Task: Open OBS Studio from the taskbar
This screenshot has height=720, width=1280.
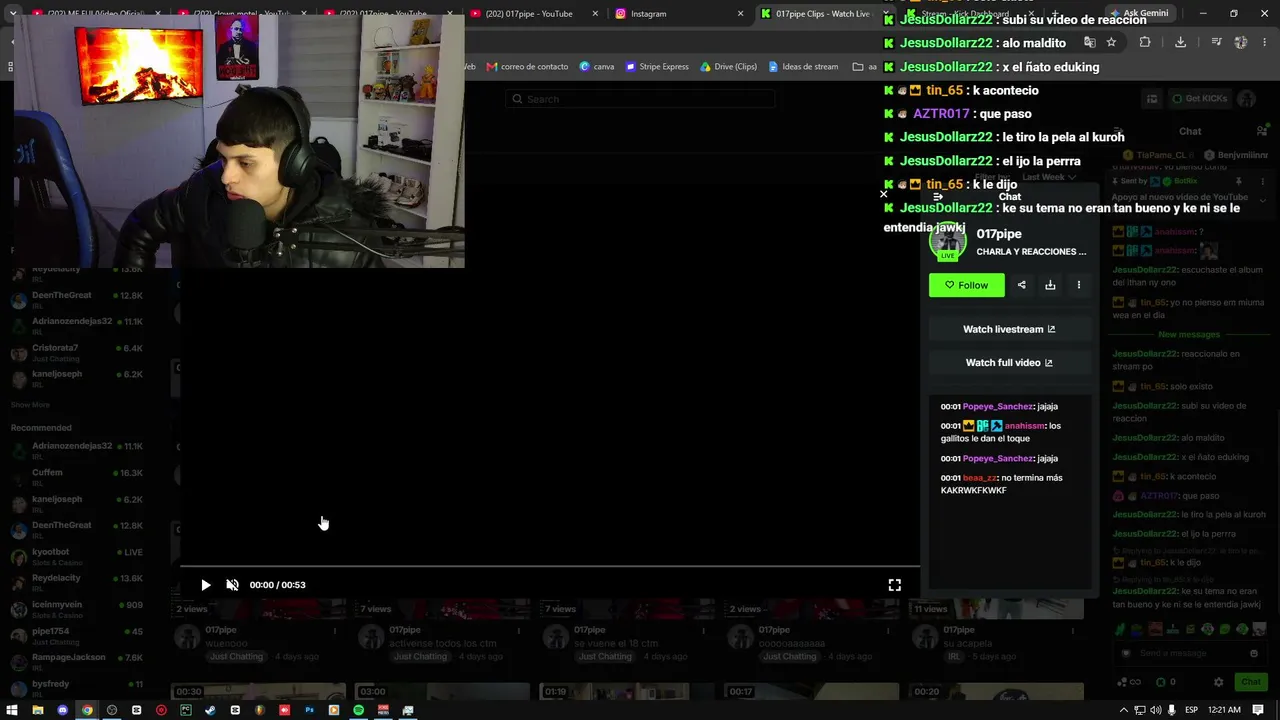Action: tap(112, 710)
